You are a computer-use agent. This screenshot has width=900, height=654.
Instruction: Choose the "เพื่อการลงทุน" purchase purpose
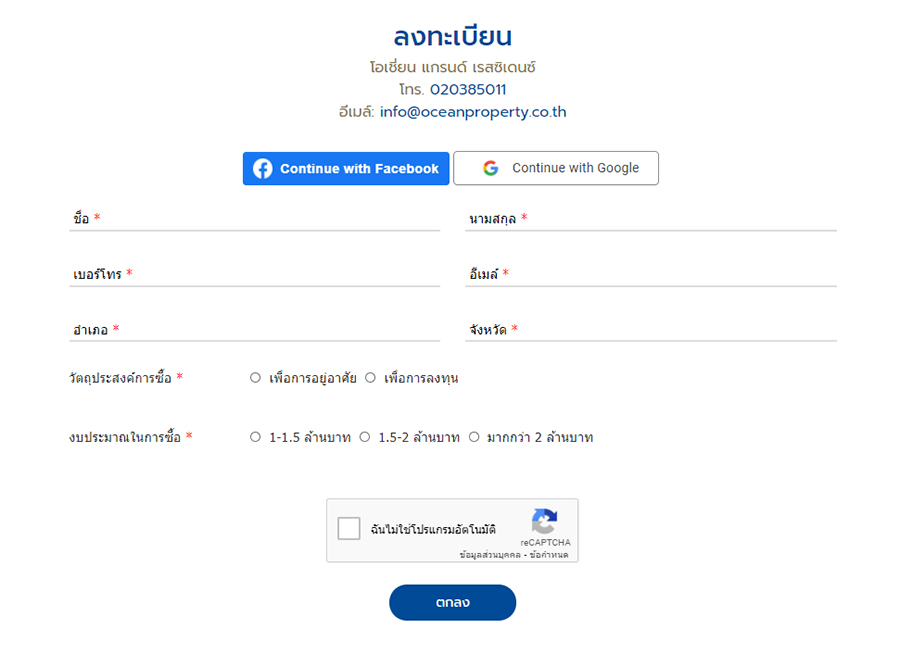coord(370,378)
